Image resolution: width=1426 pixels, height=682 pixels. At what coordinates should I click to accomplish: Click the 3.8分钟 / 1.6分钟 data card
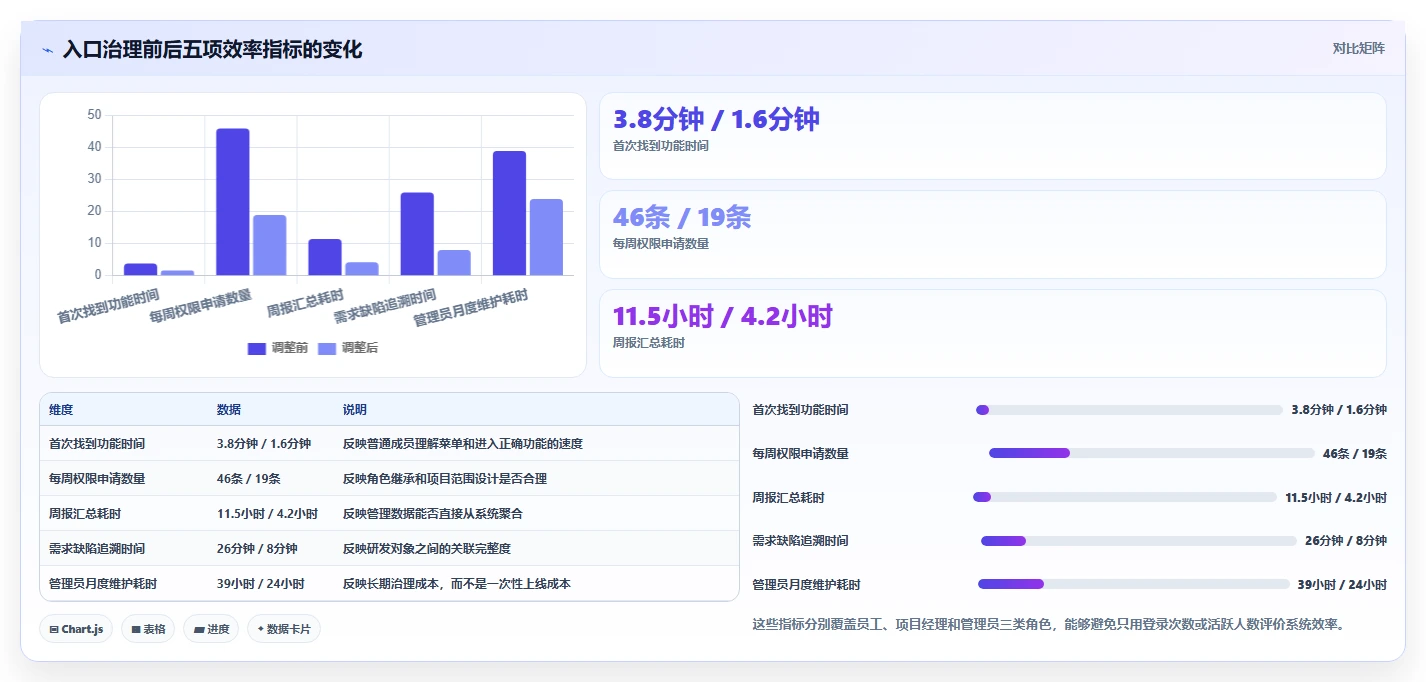[992, 136]
